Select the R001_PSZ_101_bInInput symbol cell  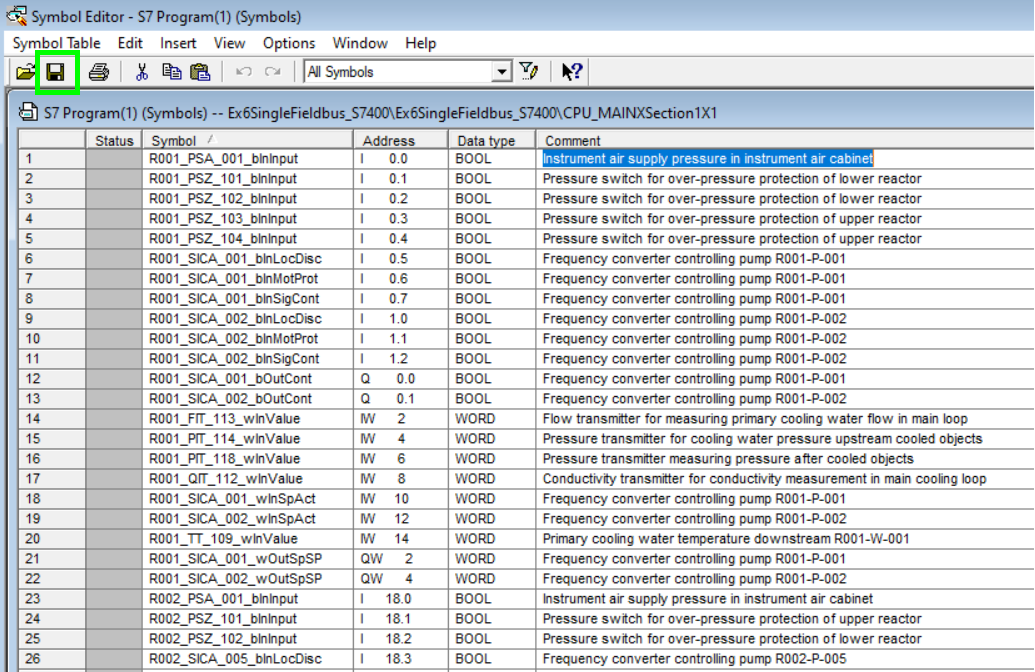224,179
